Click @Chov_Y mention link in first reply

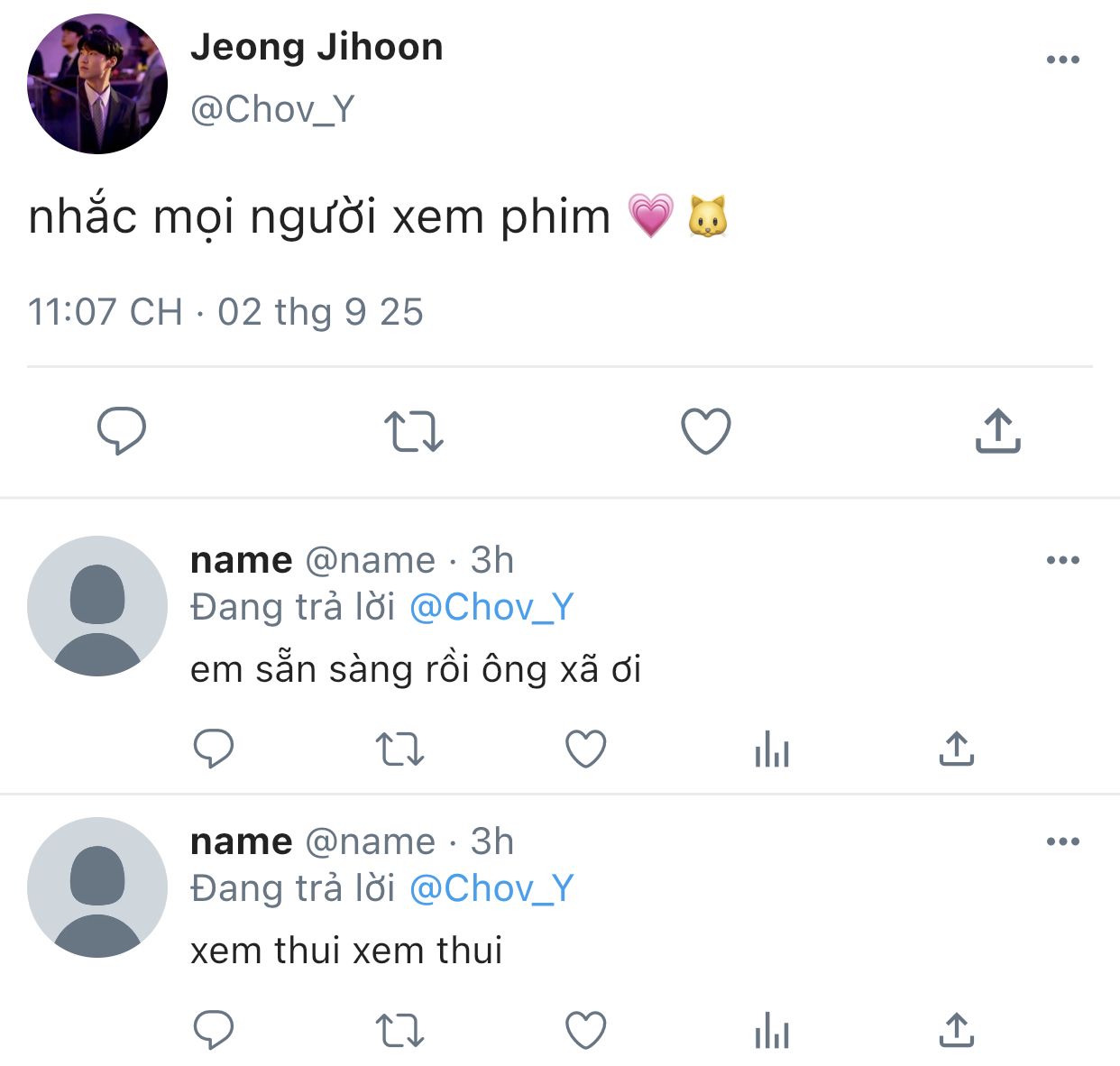click(x=491, y=608)
